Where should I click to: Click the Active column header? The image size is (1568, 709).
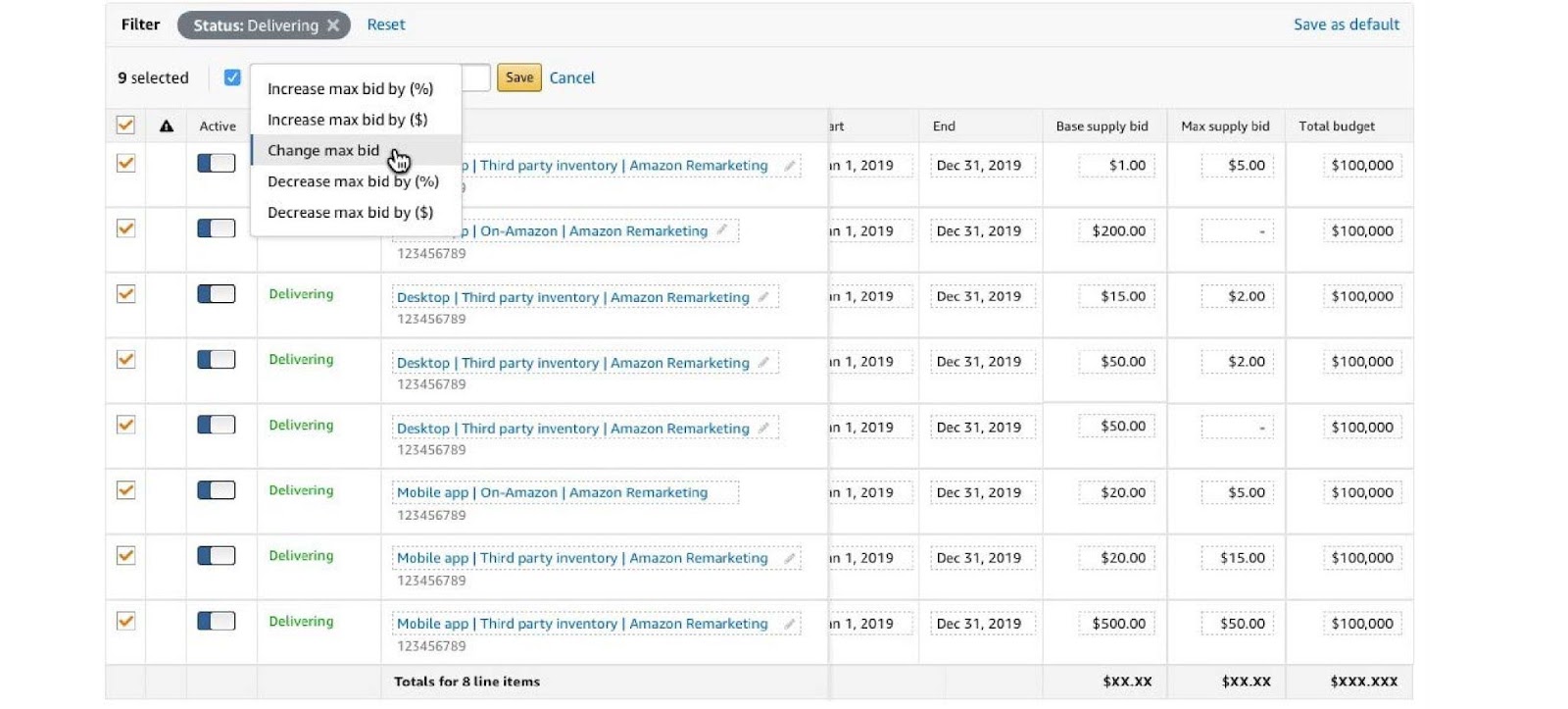pos(218,126)
